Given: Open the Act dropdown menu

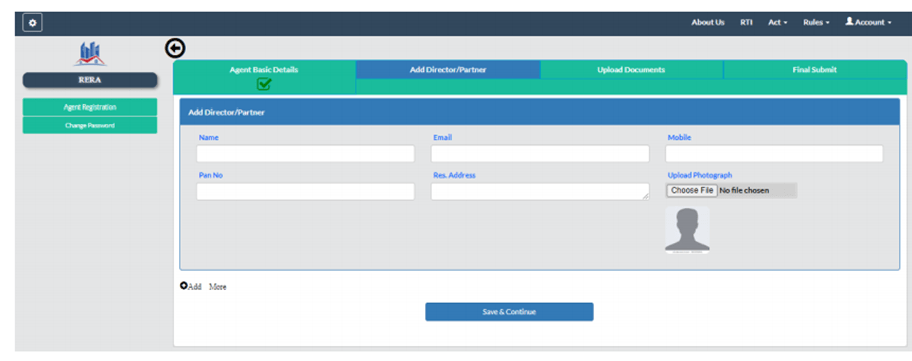Looking at the screenshot, I should tap(778, 22).
